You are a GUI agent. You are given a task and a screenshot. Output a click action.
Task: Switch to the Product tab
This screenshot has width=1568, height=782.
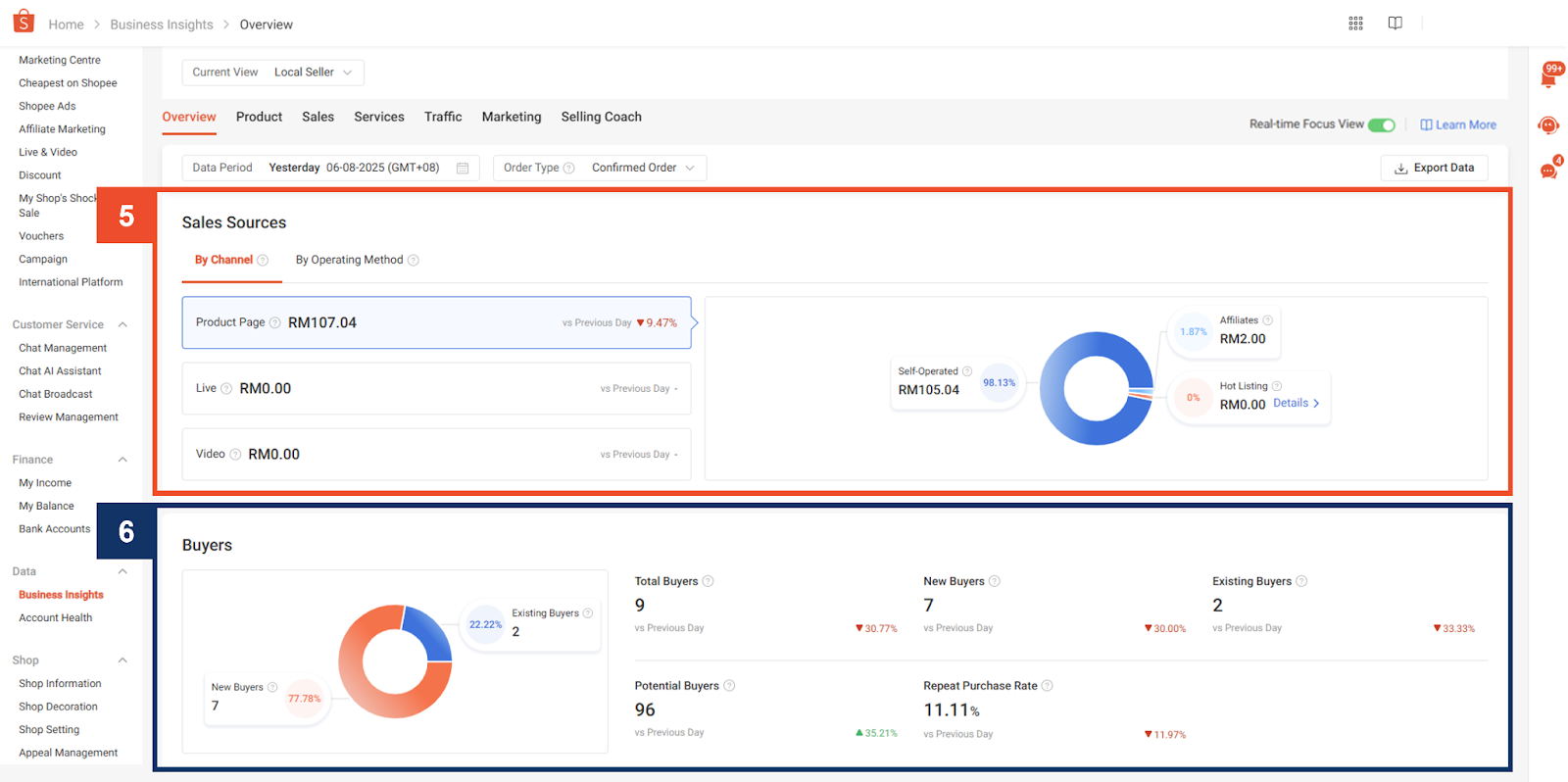[x=259, y=117]
